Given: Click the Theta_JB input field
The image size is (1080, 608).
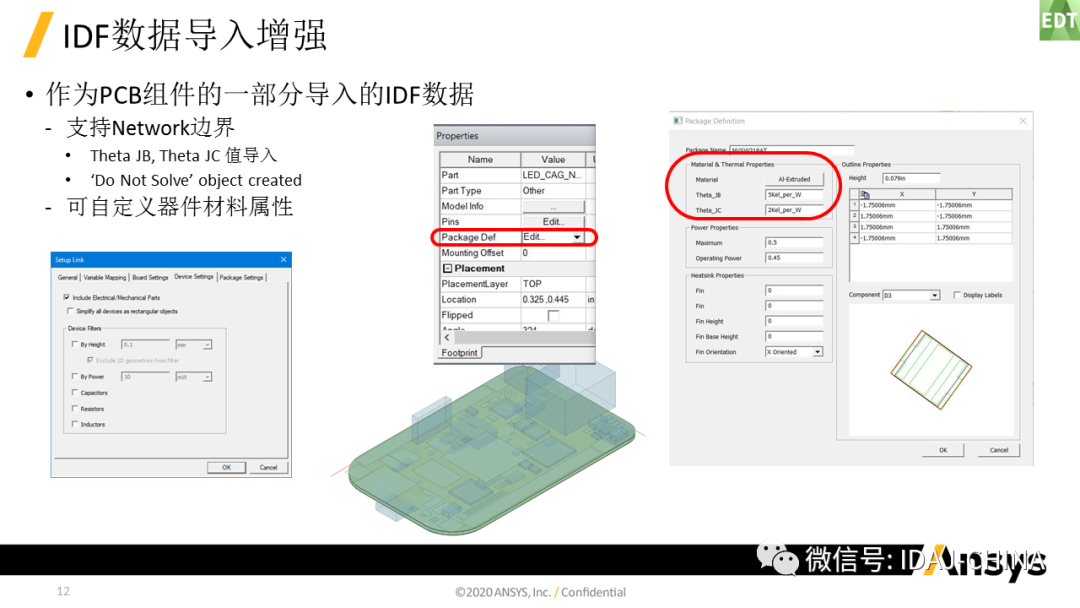Looking at the screenshot, I should point(794,195).
